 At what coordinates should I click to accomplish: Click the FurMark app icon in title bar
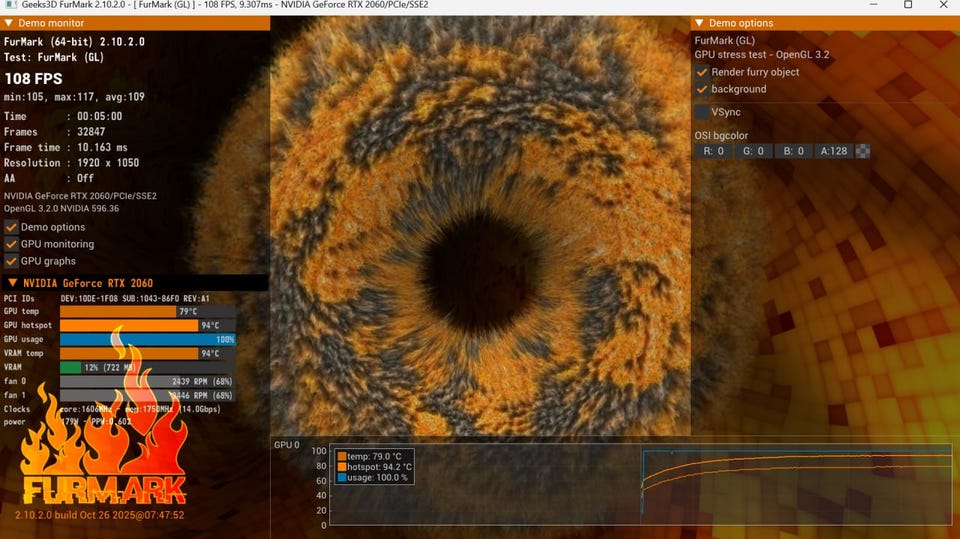tap(10, 5)
